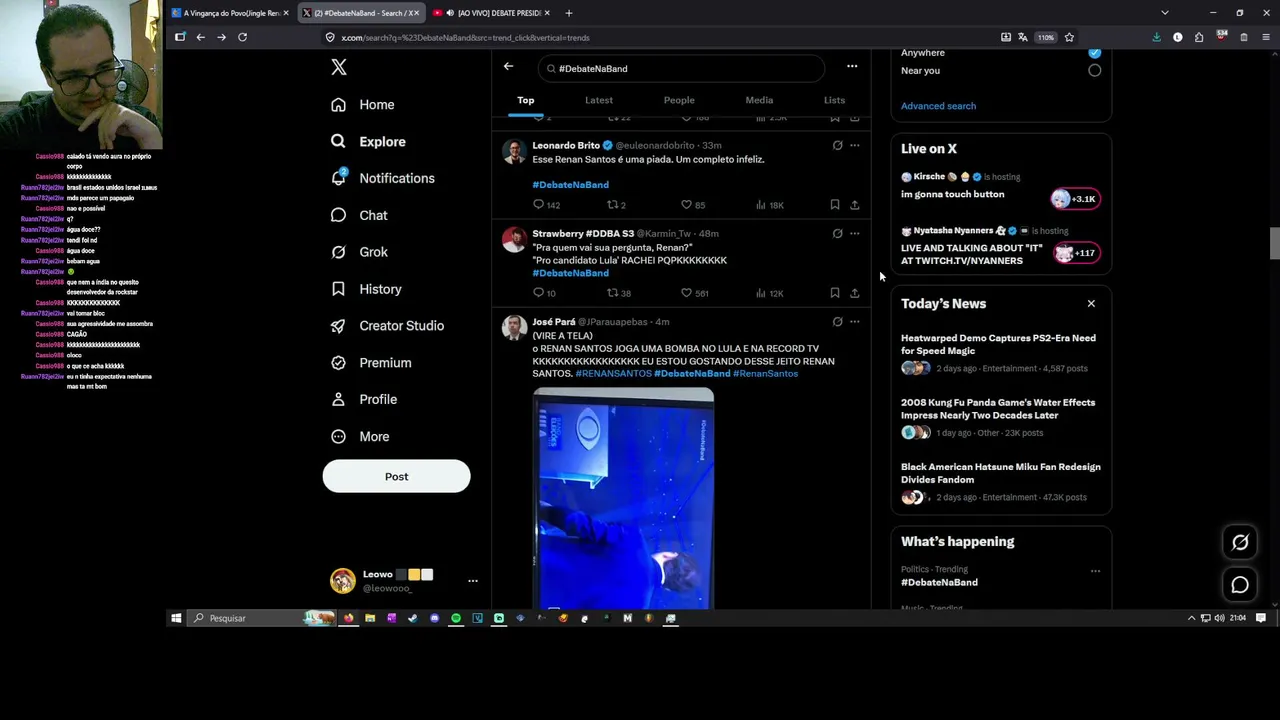The height and width of the screenshot is (720, 1280).
Task: Open the Explore page
Action: [x=368, y=142]
